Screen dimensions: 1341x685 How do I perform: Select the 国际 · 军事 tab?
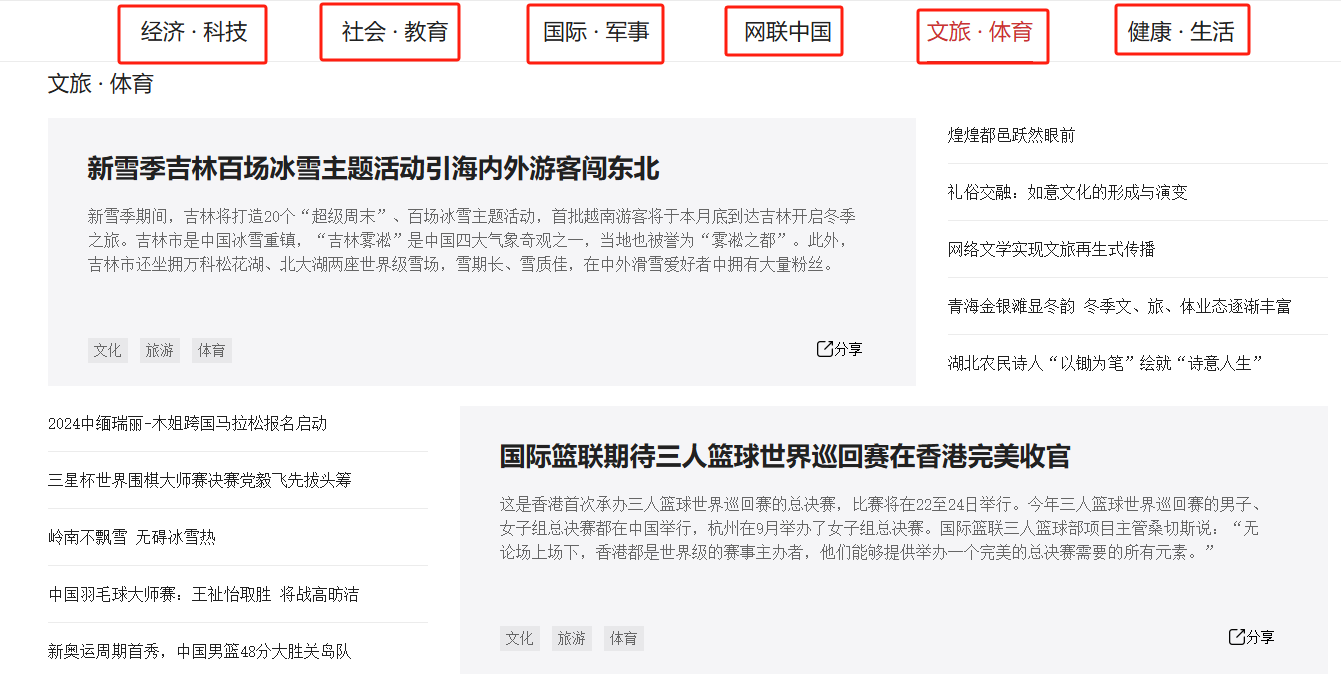coord(595,33)
